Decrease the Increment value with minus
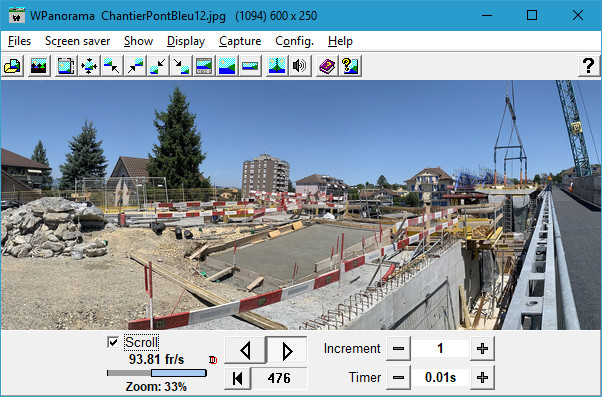Screen dimensions: 602x397 398,348
